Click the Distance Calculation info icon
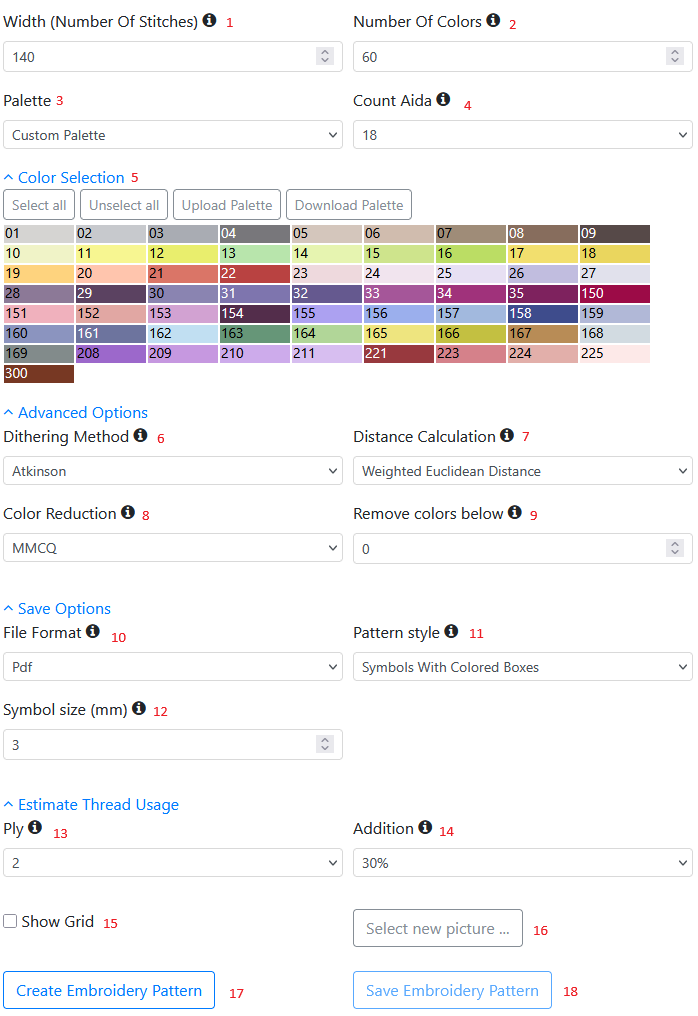 click(507, 435)
